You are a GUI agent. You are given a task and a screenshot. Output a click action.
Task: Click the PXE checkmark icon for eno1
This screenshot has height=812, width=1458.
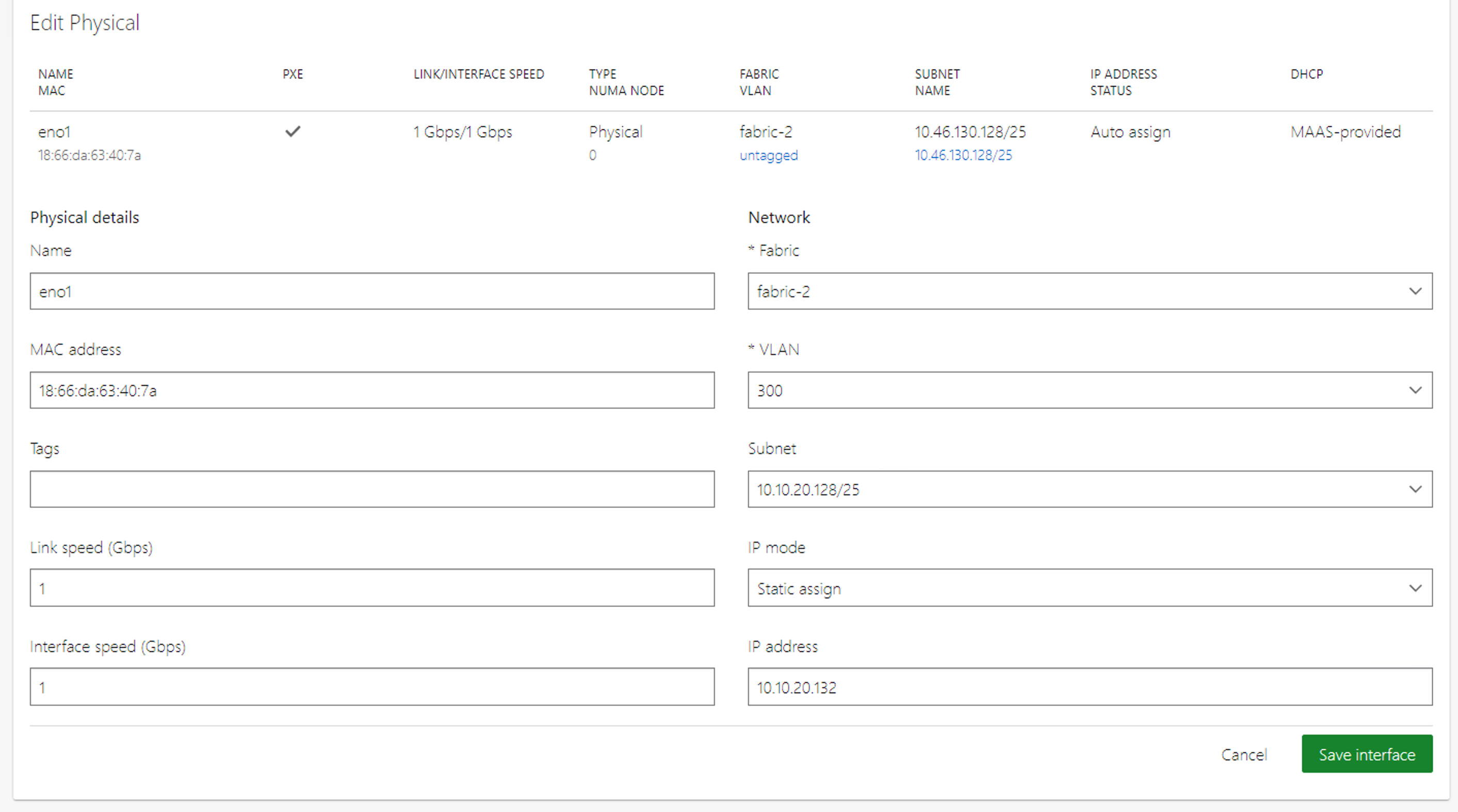click(x=293, y=131)
